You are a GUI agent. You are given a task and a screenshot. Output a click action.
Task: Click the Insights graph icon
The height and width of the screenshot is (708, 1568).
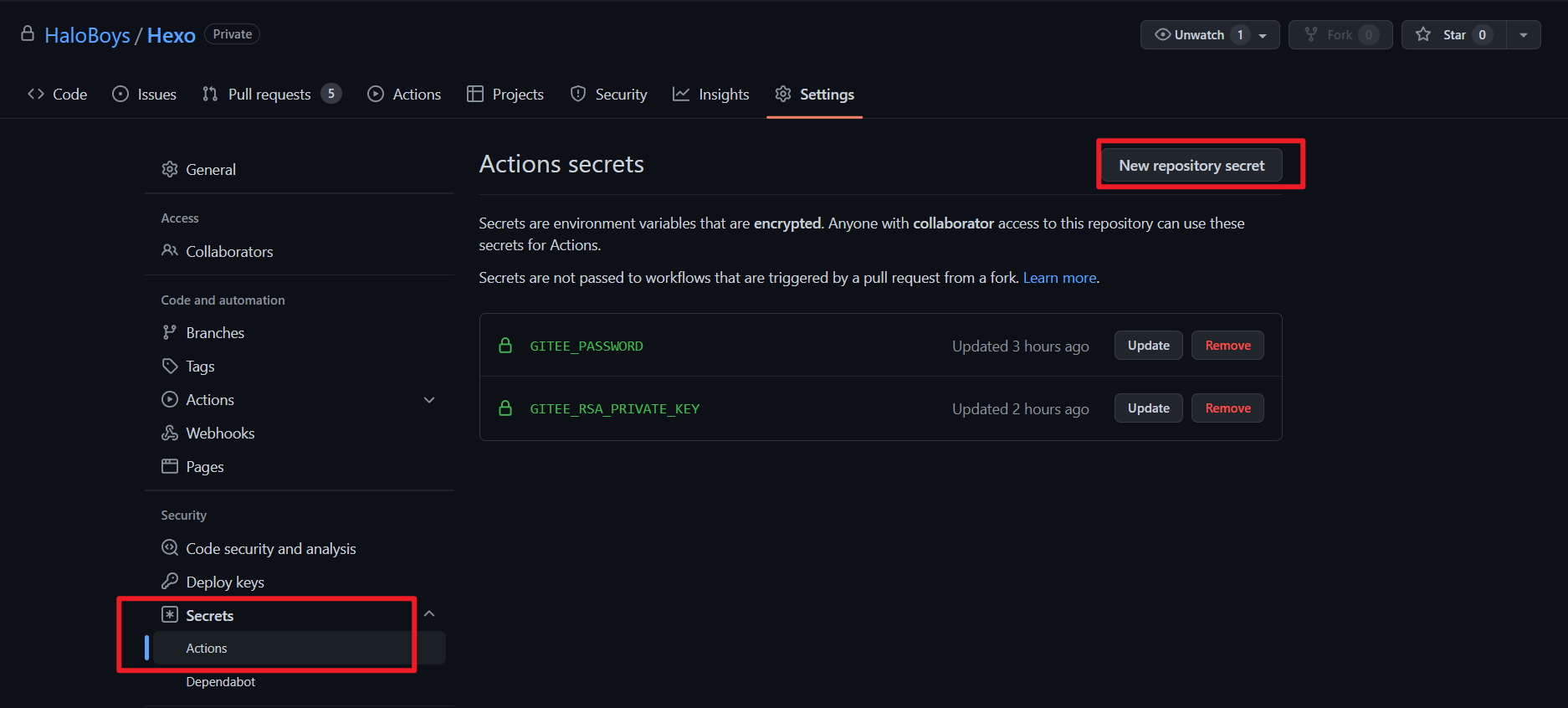tap(681, 94)
